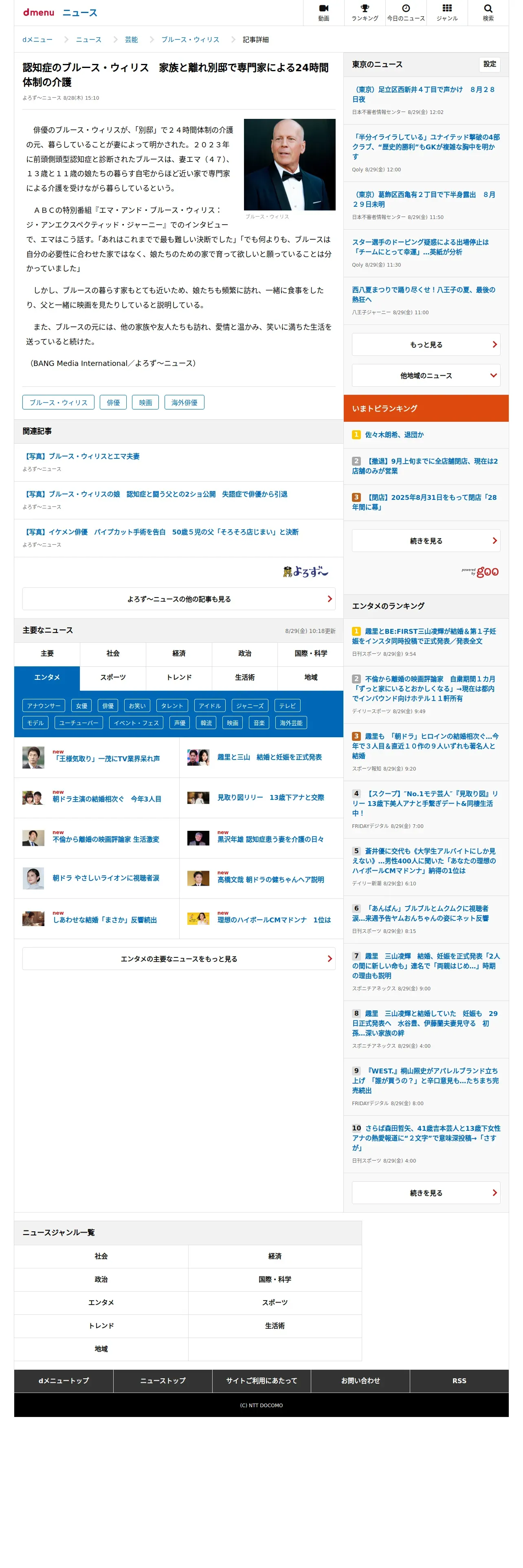
Task: Open the ジャンル grid icon
Action: click(447, 12)
